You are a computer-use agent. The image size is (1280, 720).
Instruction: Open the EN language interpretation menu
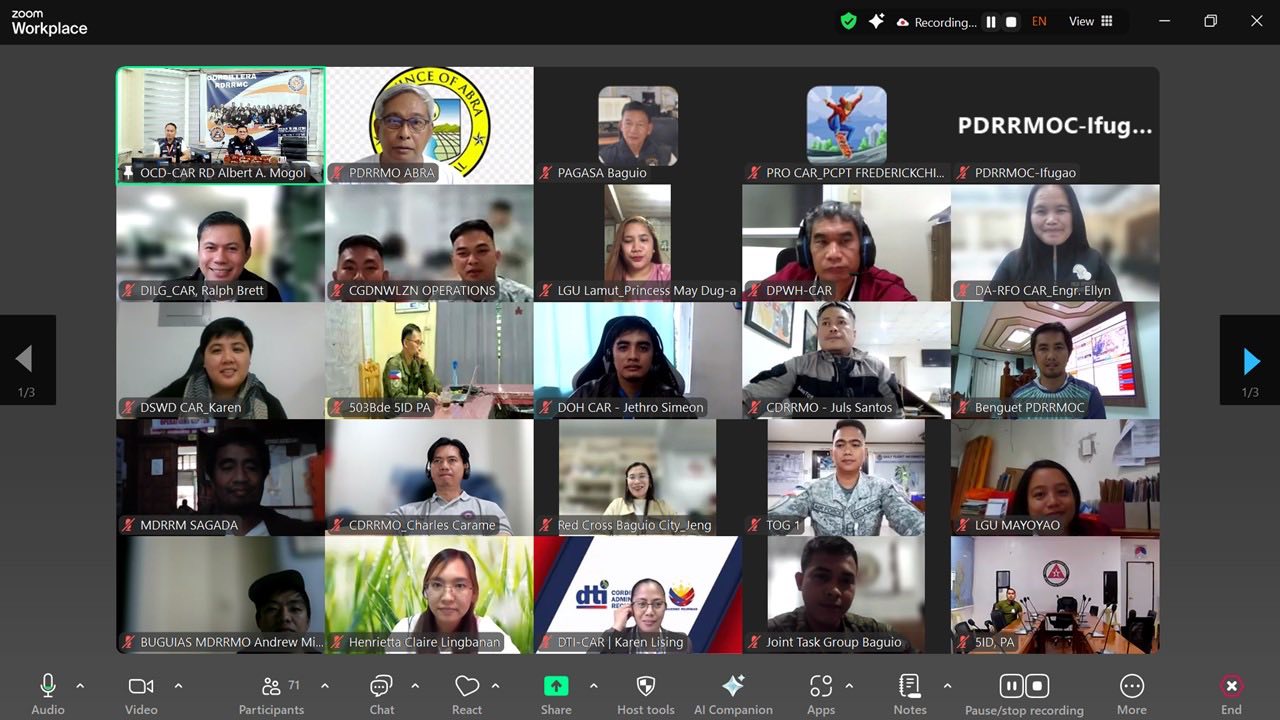pyautogui.click(x=1039, y=21)
